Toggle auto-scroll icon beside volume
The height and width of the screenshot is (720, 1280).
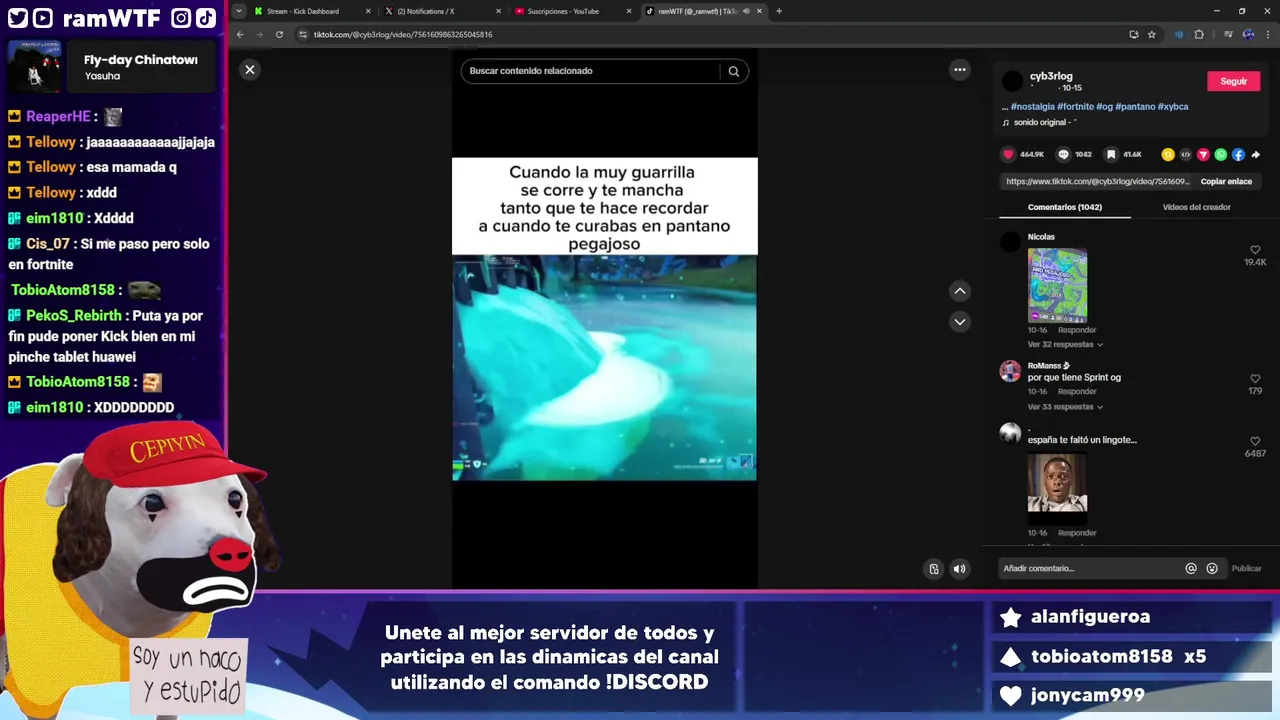coord(934,569)
